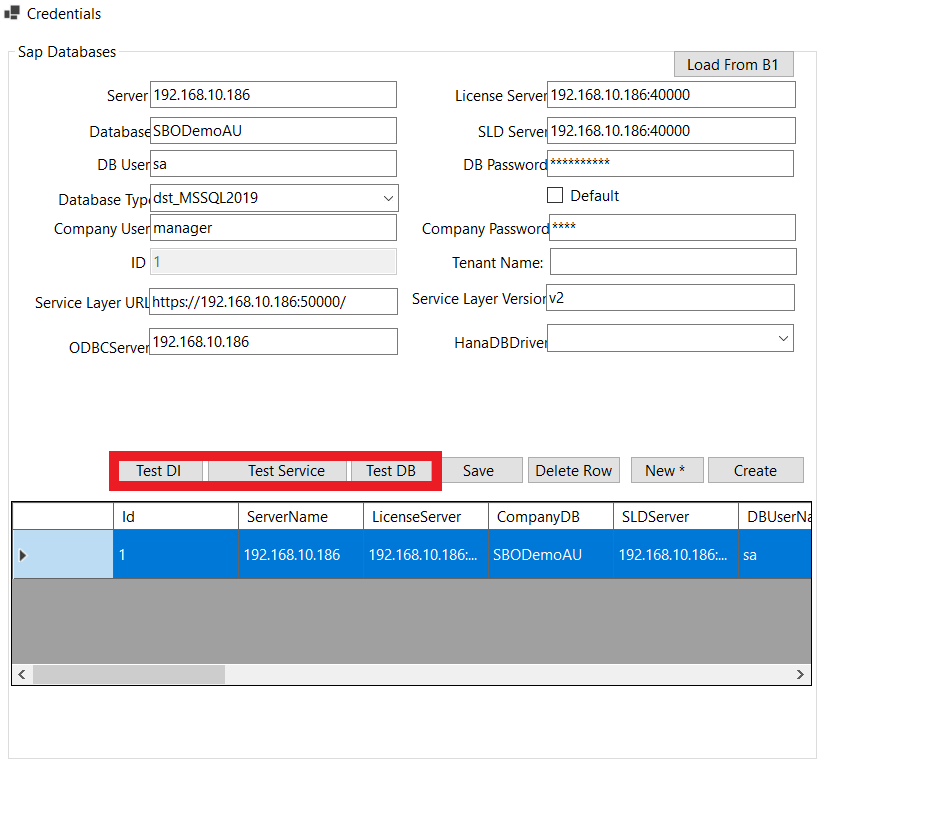Save the credentials with Save button
This screenshot has width=930, height=816.
coord(482,470)
